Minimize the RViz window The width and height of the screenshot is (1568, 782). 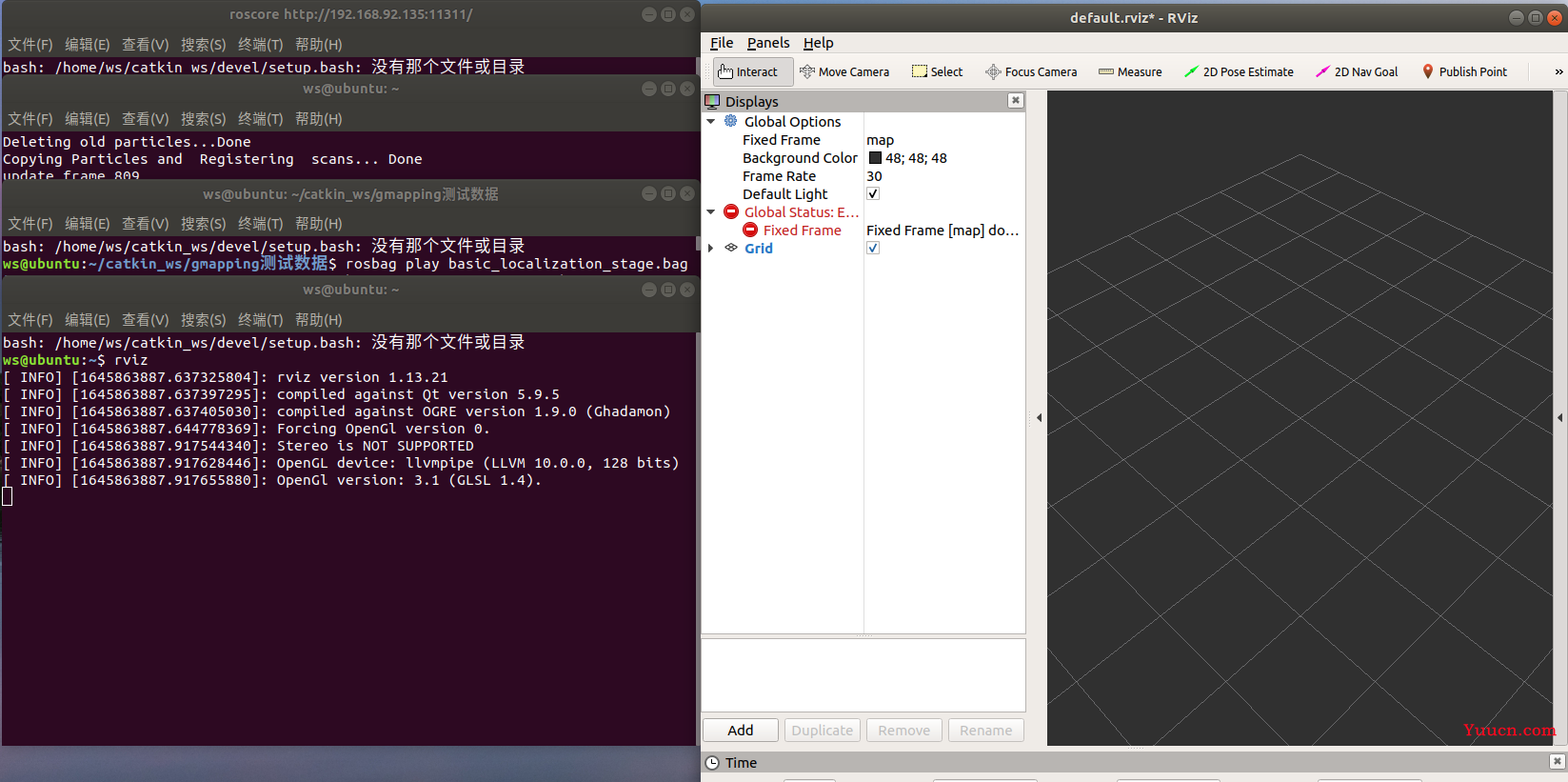[x=1517, y=17]
